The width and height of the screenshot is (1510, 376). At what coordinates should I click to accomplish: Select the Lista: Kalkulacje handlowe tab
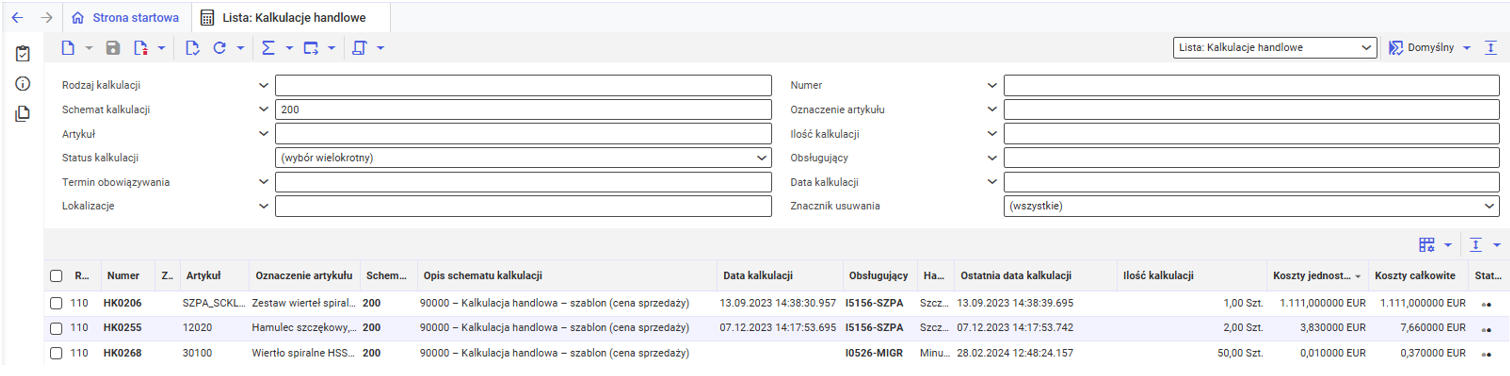(x=282, y=17)
